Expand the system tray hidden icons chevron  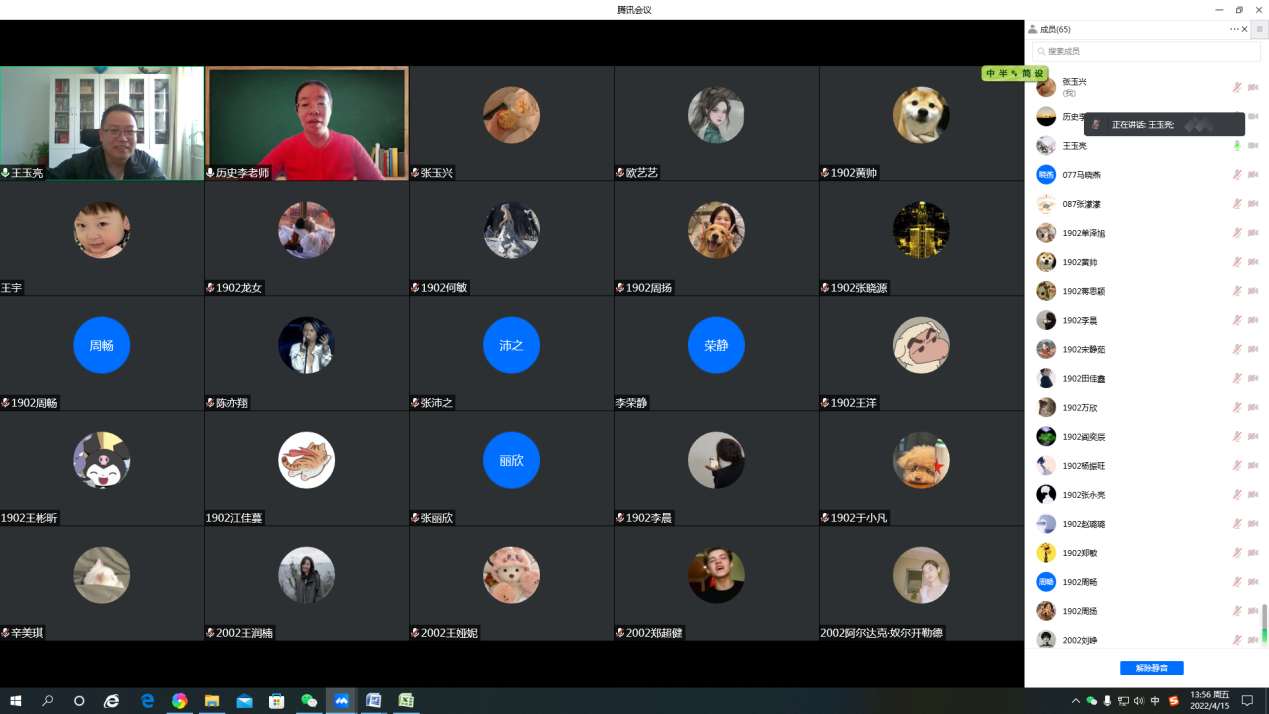(x=1076, y=701)
